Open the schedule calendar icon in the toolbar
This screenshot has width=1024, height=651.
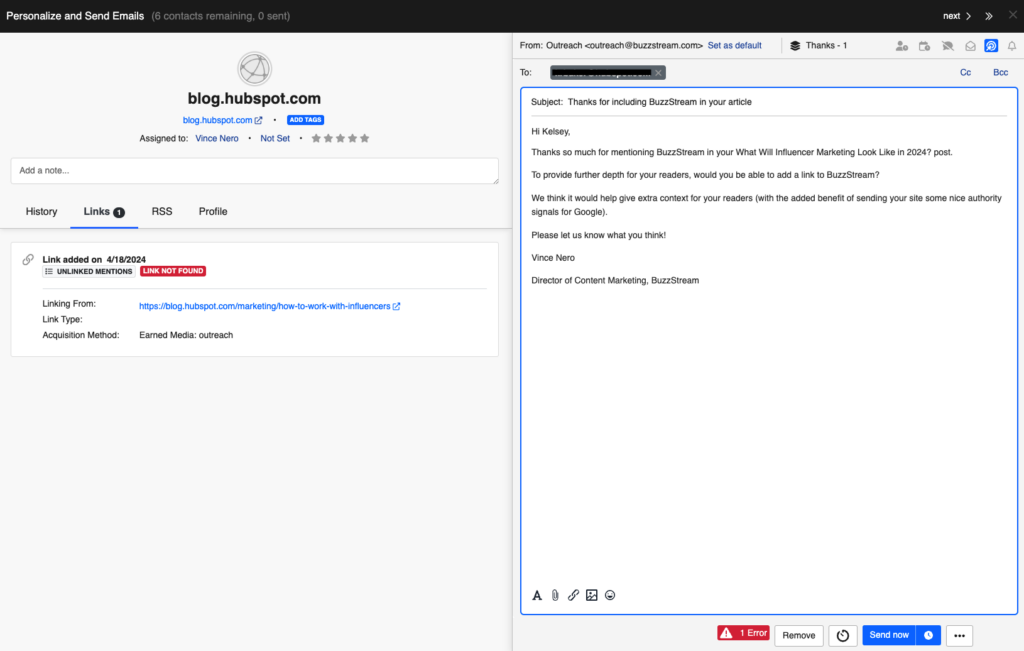point(924,45)
